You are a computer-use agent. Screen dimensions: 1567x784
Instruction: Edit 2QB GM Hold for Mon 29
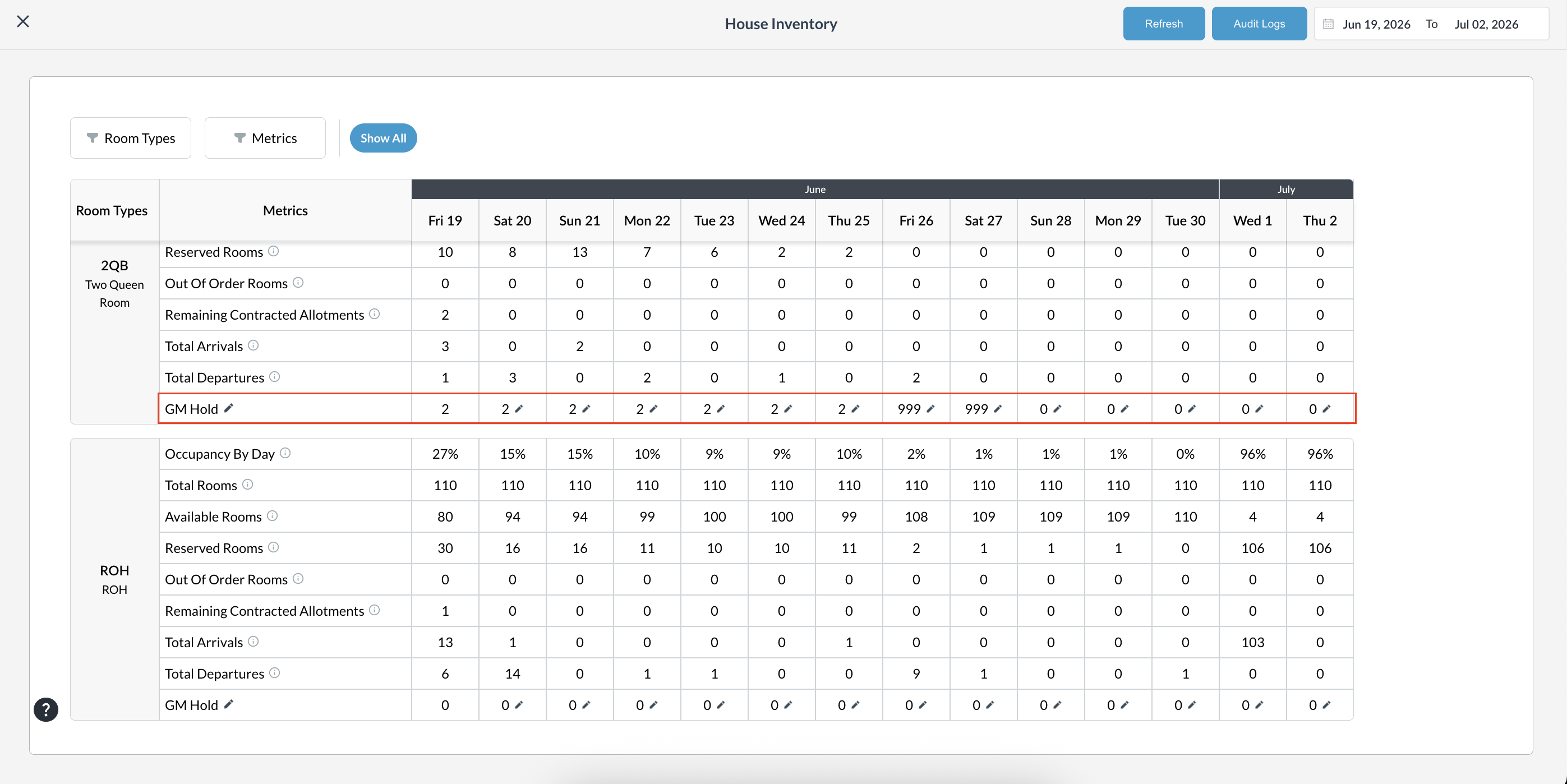[x=1124, y=409]
